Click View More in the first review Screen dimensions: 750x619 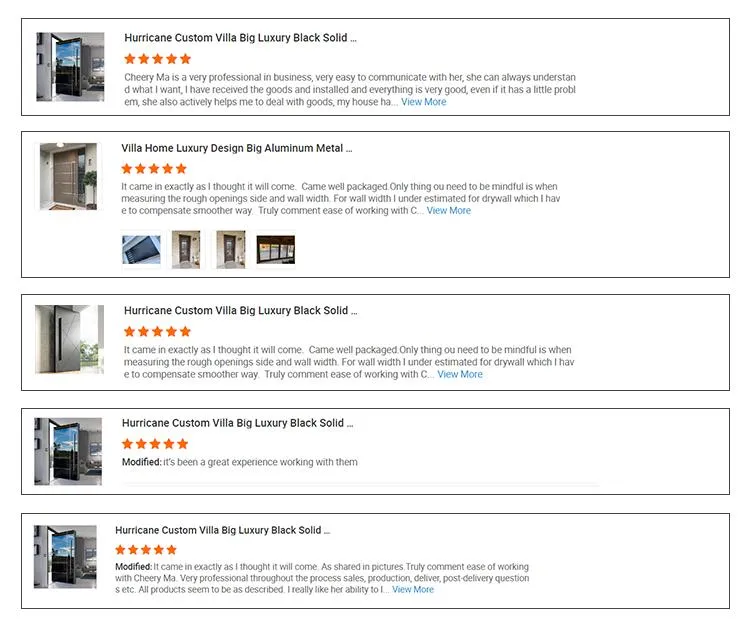[x=424, y=102]
